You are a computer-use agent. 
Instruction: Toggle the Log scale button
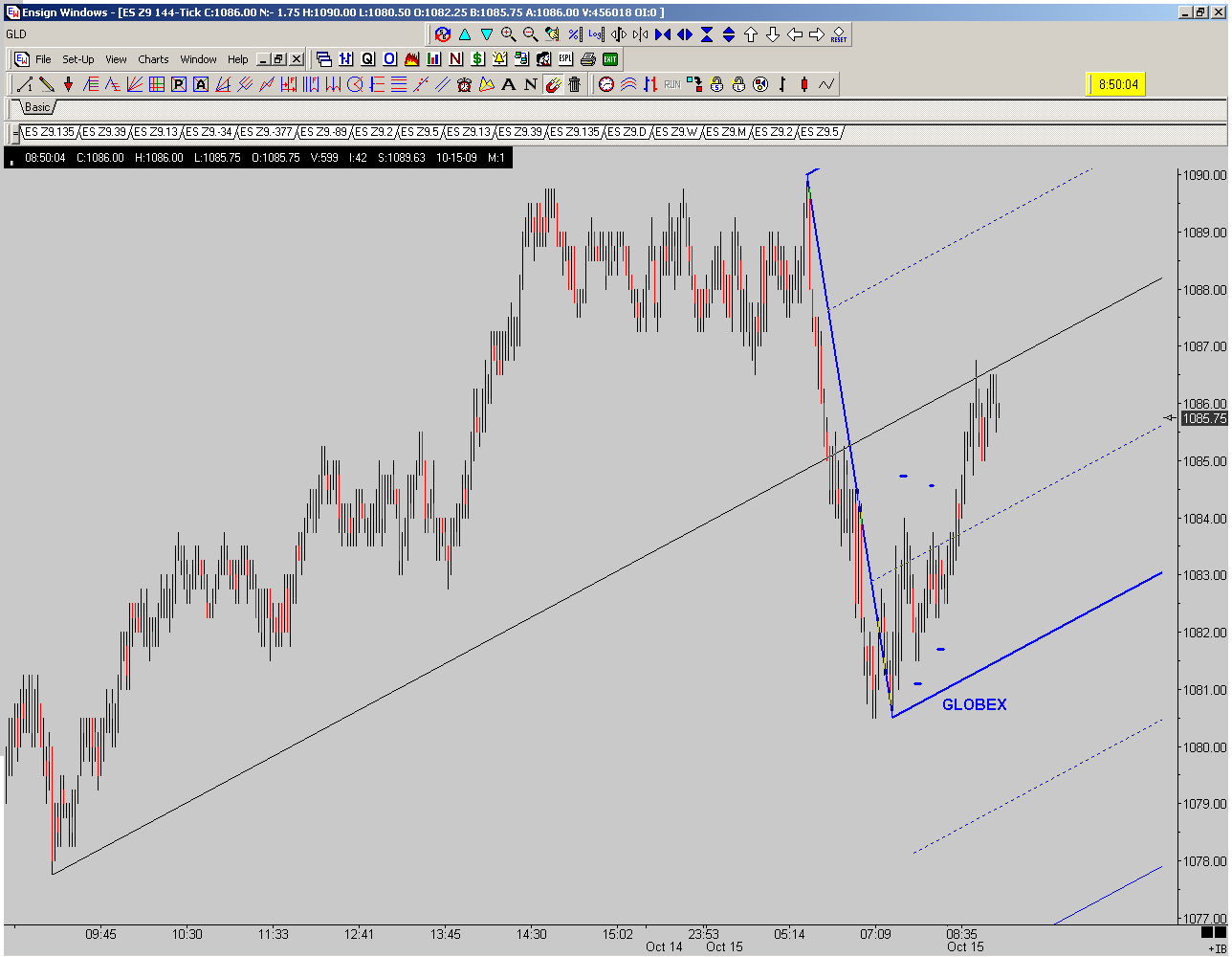coord(596,34)
